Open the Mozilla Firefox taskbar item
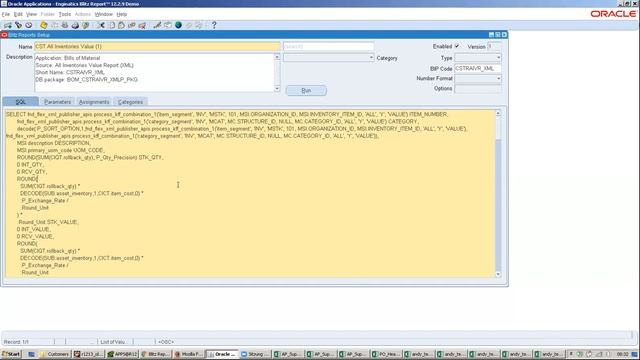 pos(189,354)
